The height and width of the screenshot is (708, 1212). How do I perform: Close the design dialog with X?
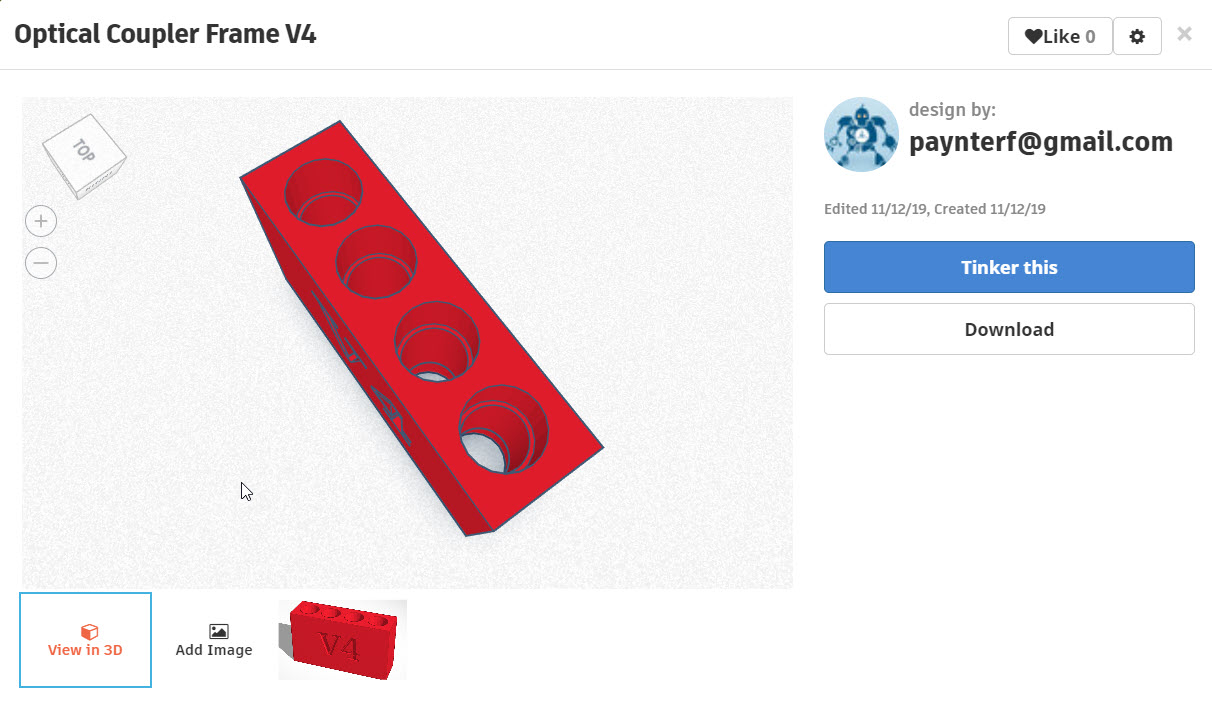tap(1185, 34)
